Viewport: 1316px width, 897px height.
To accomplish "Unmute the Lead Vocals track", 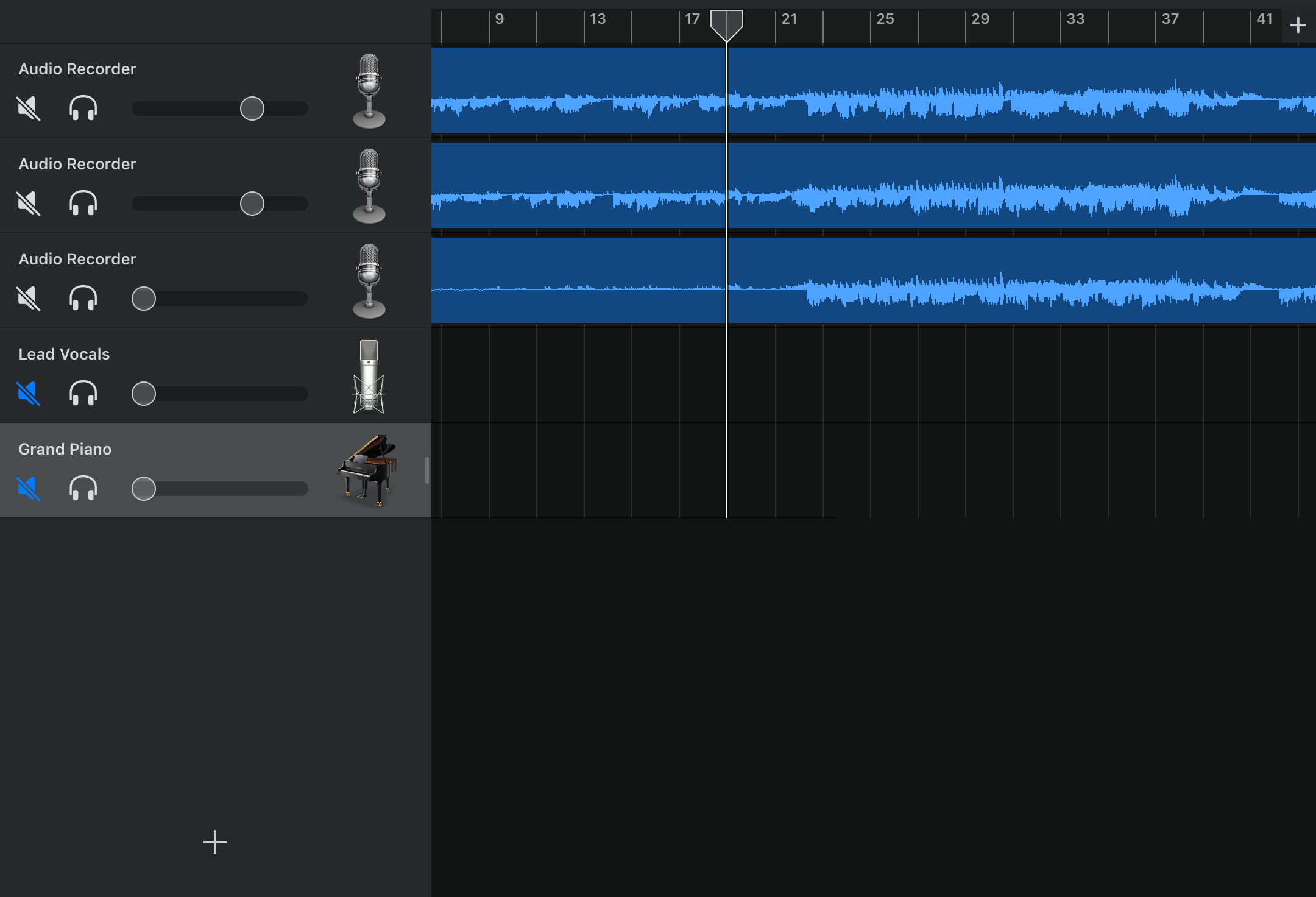I will pyautogui.click(x=29, y=393).
